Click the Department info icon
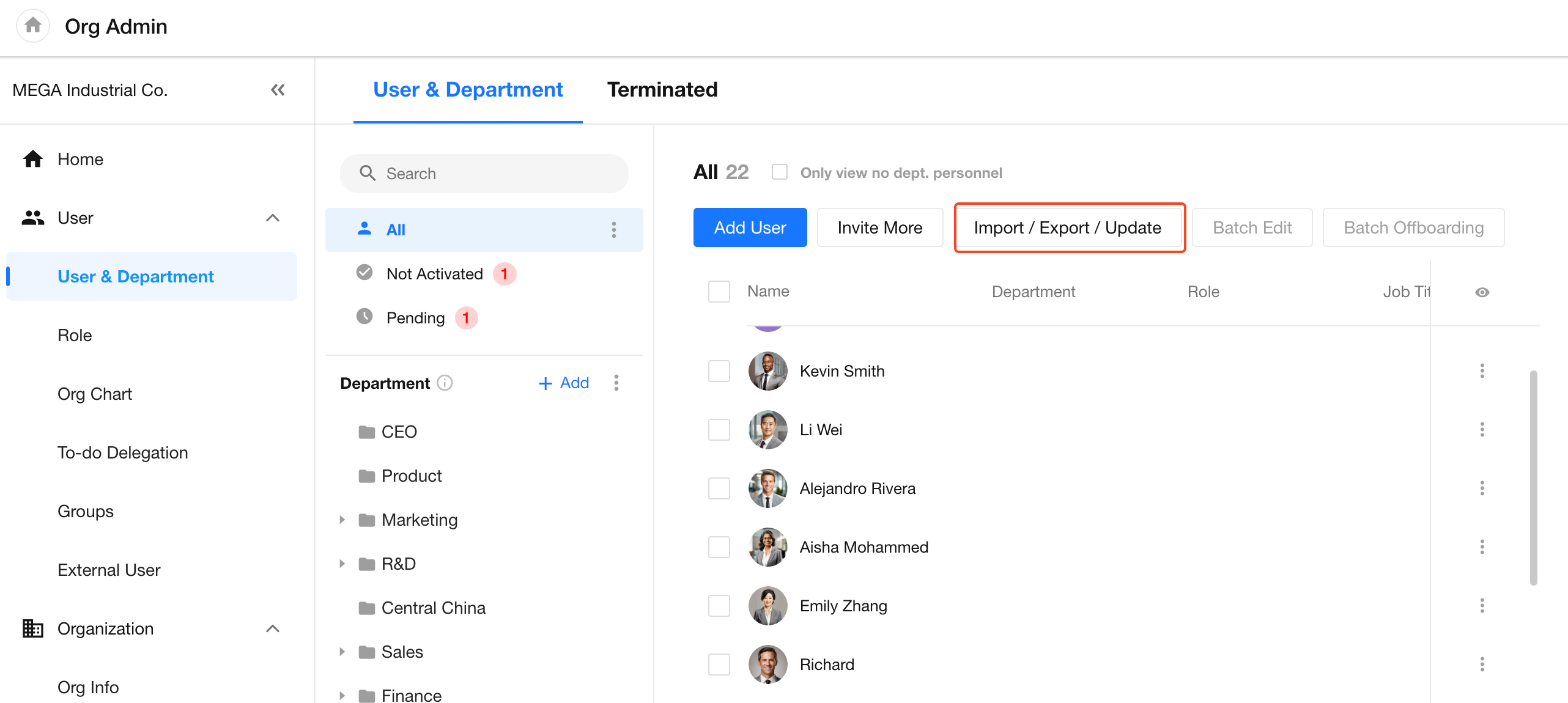Viewport: 1568px width, 703px height. pyautogui.click(x=445, y=383)
